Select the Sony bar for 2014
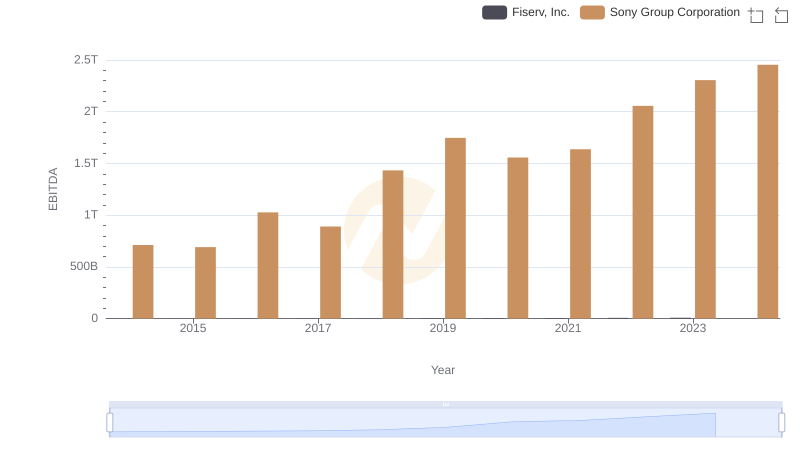 click(x=143, y=282)
